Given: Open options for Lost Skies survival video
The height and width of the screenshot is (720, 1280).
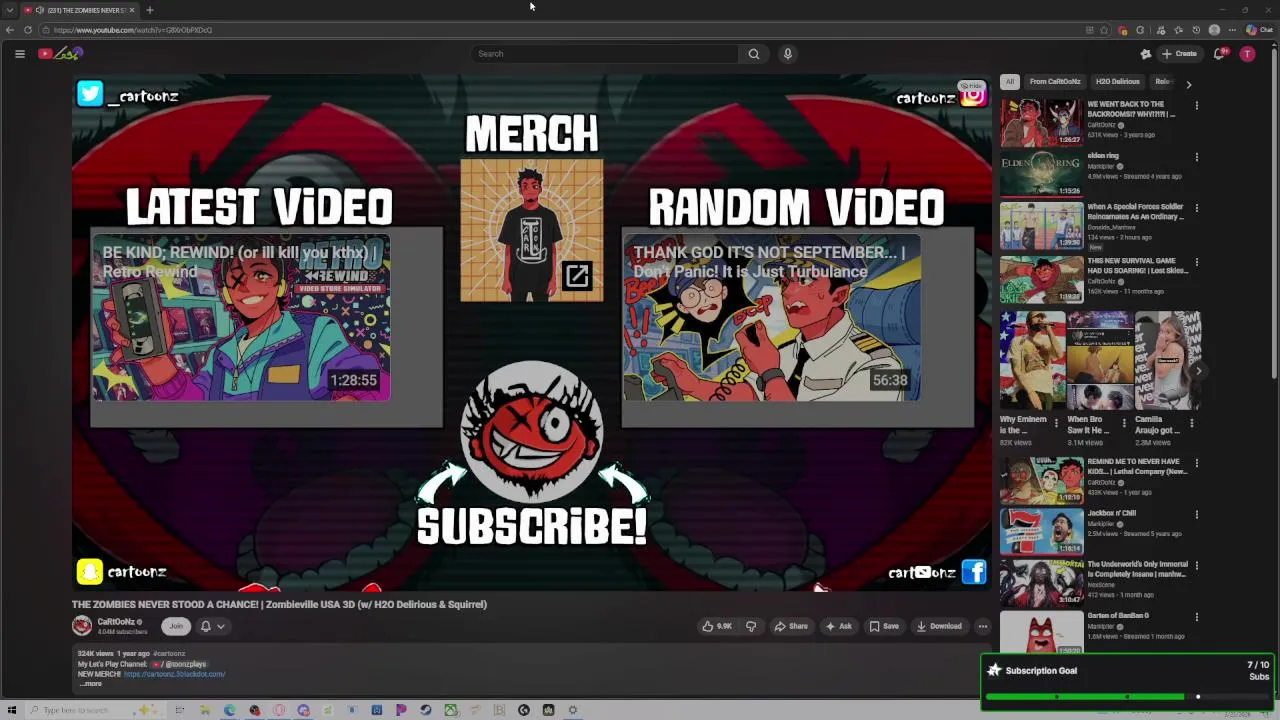Looking at the screenshot, I should (1196, 260).
